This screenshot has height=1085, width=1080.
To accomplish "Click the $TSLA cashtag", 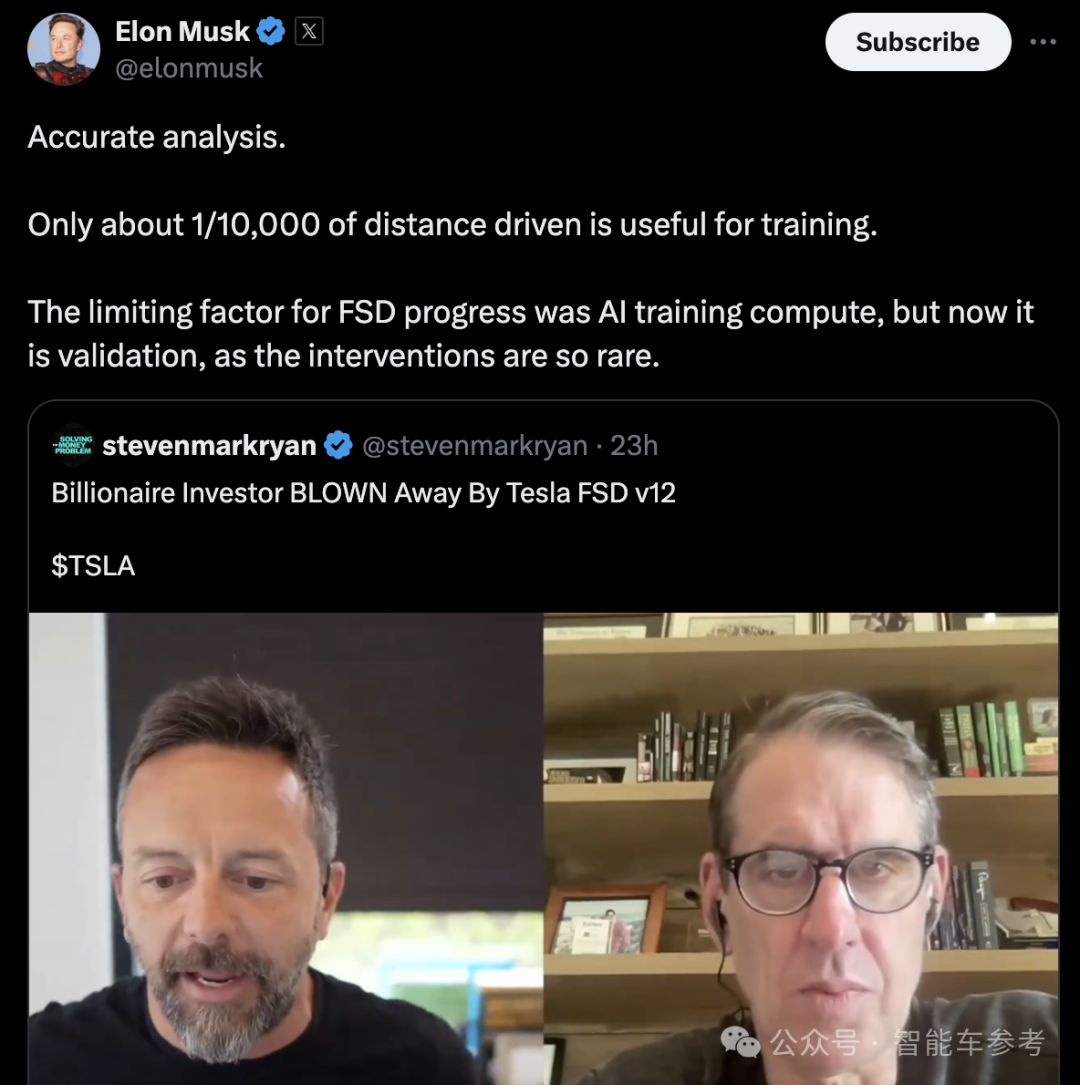I will tap(93, 566).
